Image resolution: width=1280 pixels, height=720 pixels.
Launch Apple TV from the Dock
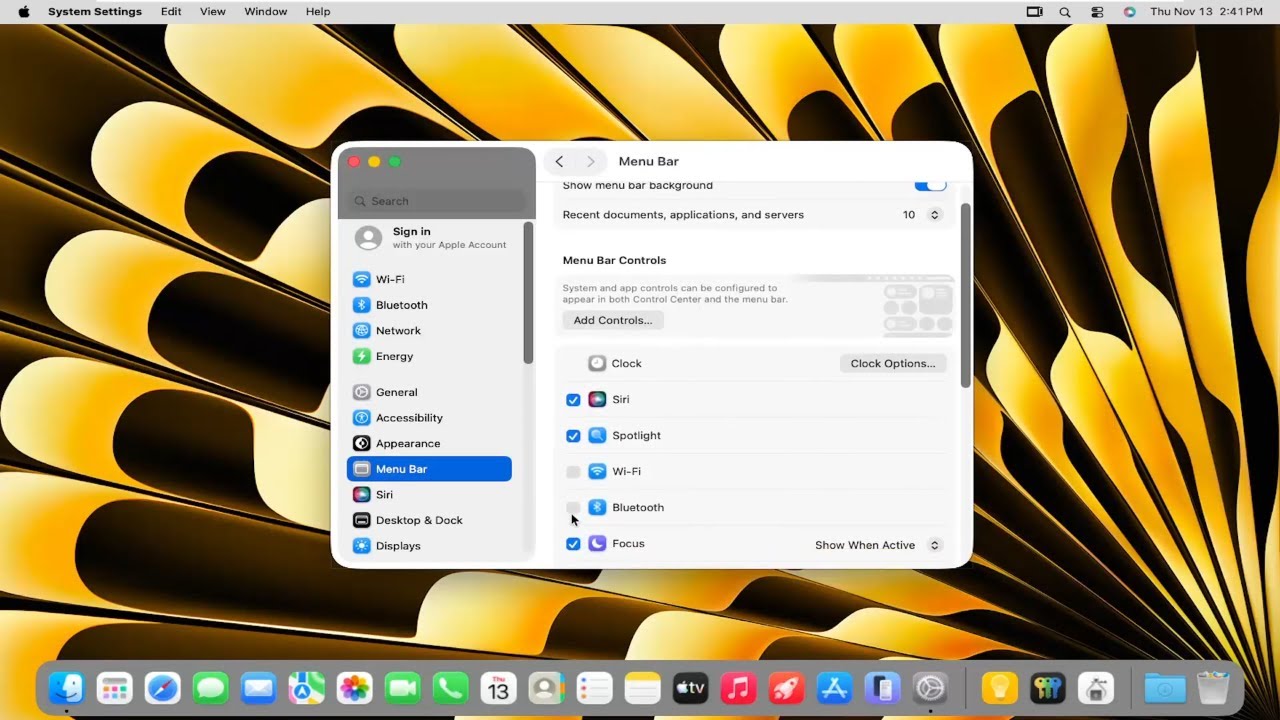690,688
